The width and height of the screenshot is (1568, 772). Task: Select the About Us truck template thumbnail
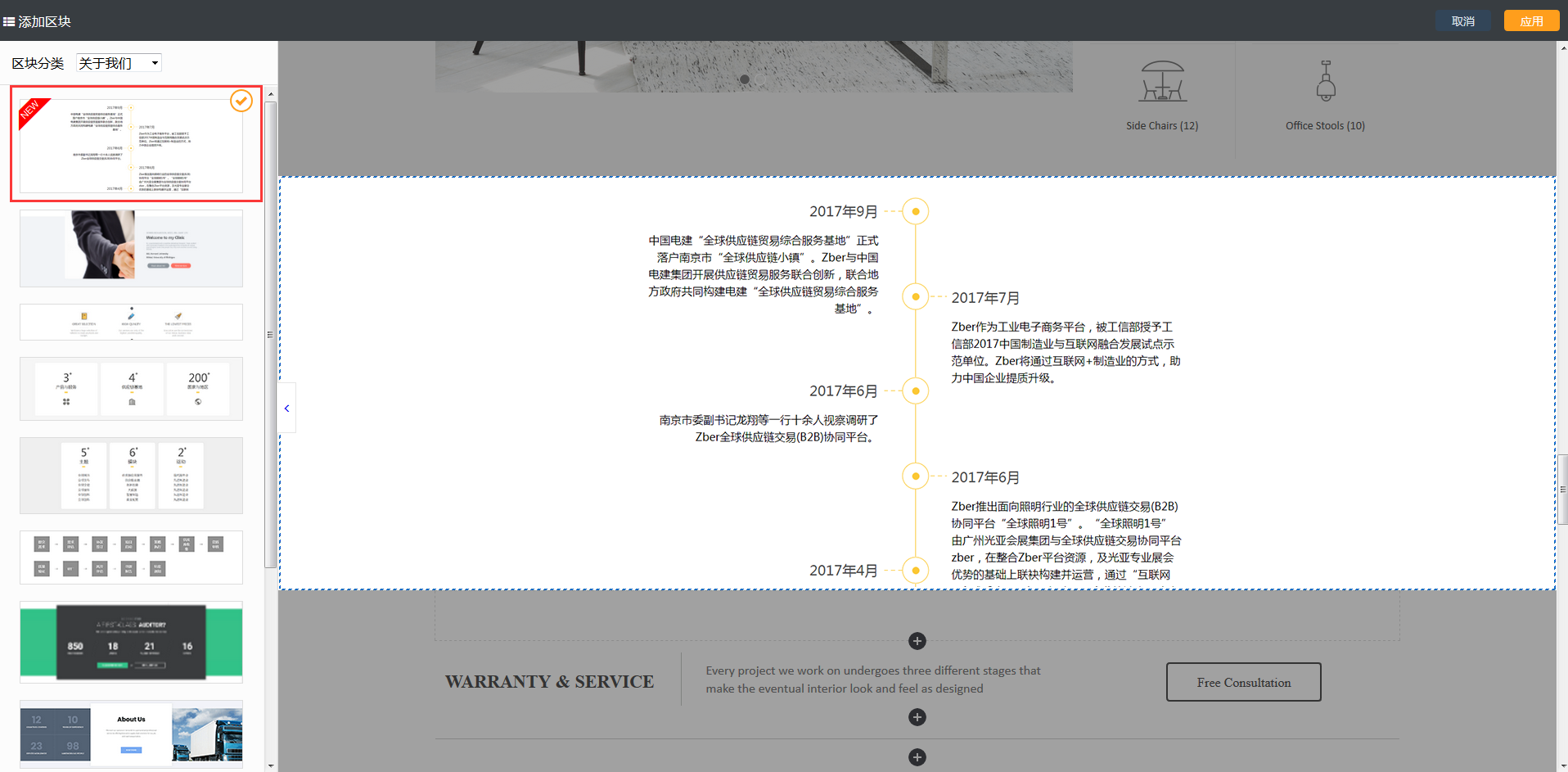pyautogui.click(x=131, y=734)
